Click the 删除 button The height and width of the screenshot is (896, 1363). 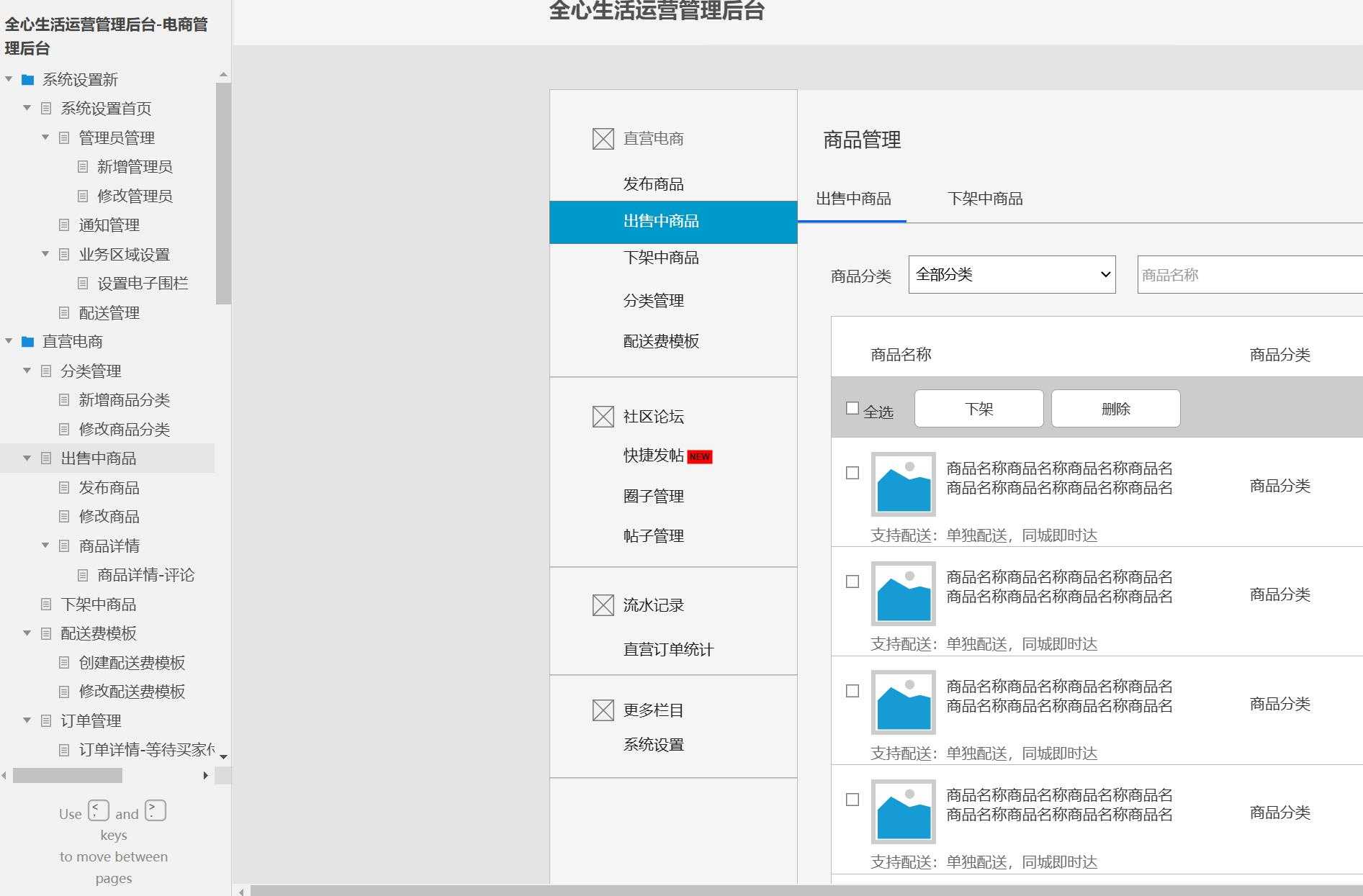pos(1115,408)
